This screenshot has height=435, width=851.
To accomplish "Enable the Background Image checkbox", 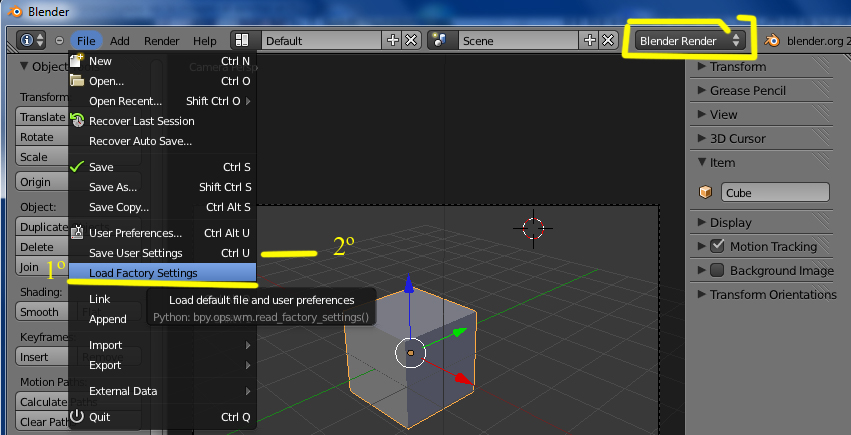I will [x=717, y=270].
